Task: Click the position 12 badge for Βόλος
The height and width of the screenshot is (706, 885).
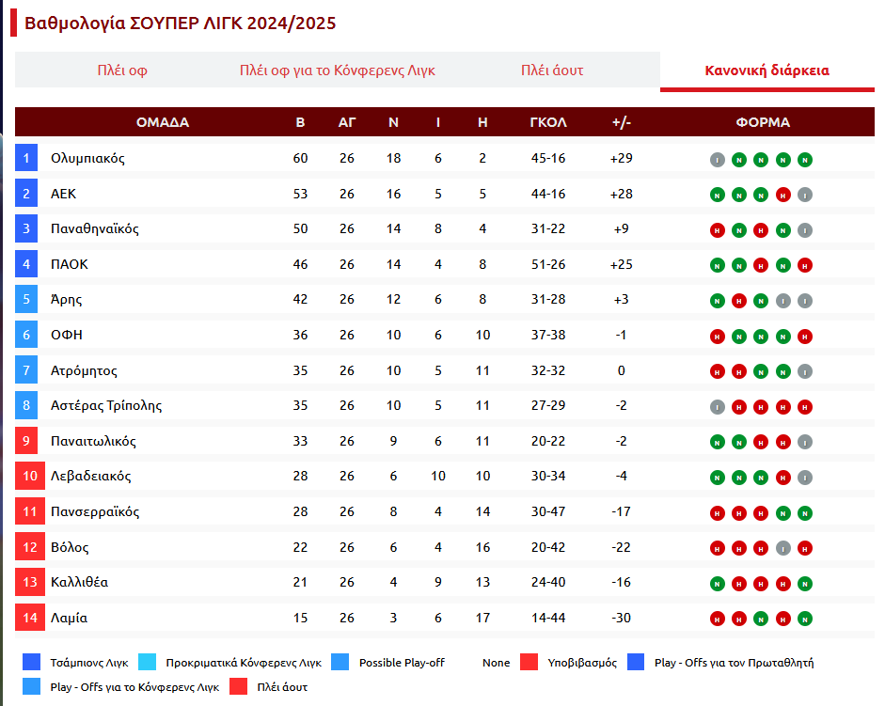Action: coord(30,547)
